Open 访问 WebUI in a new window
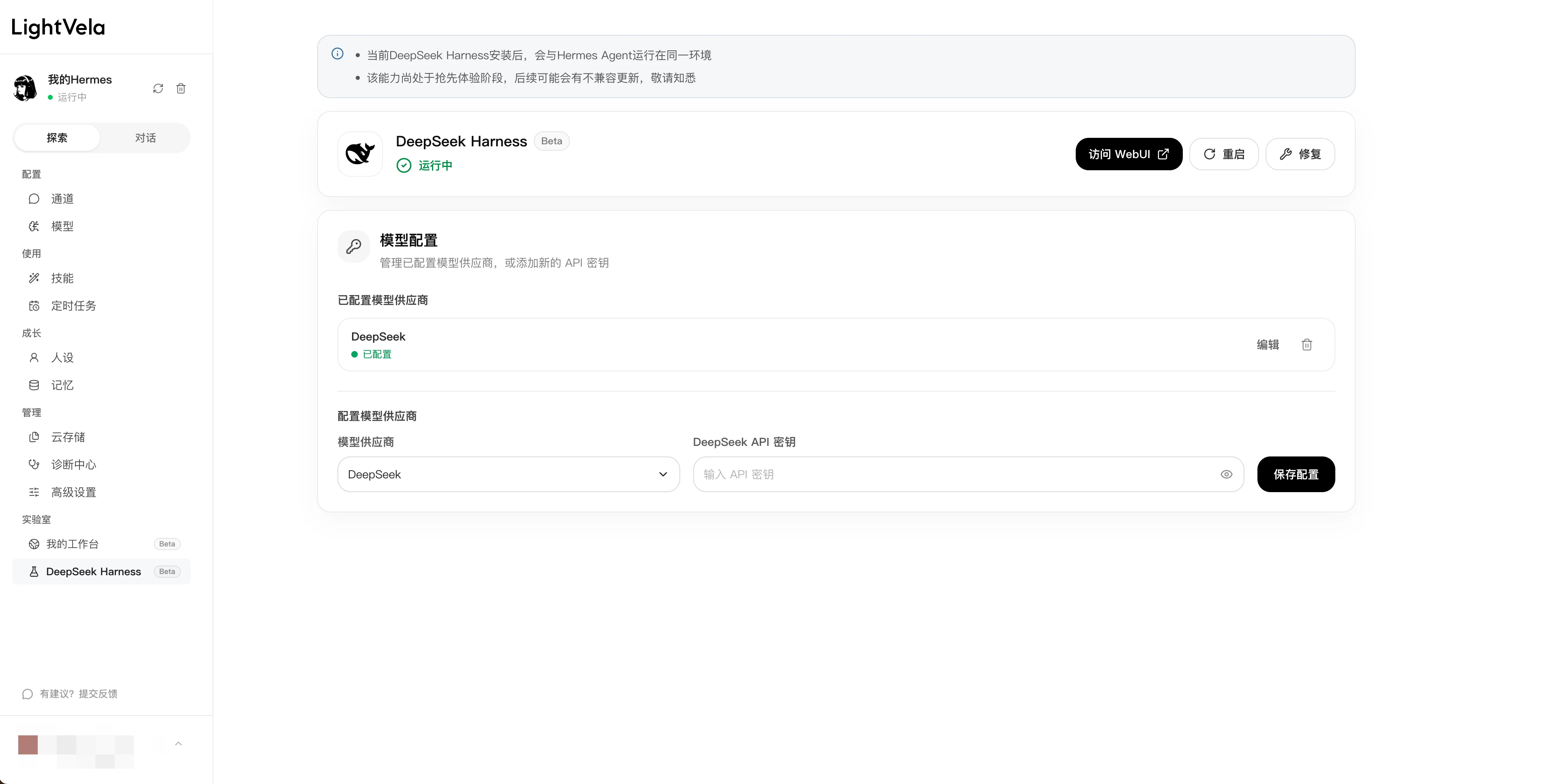 (x=1129, y=154)
